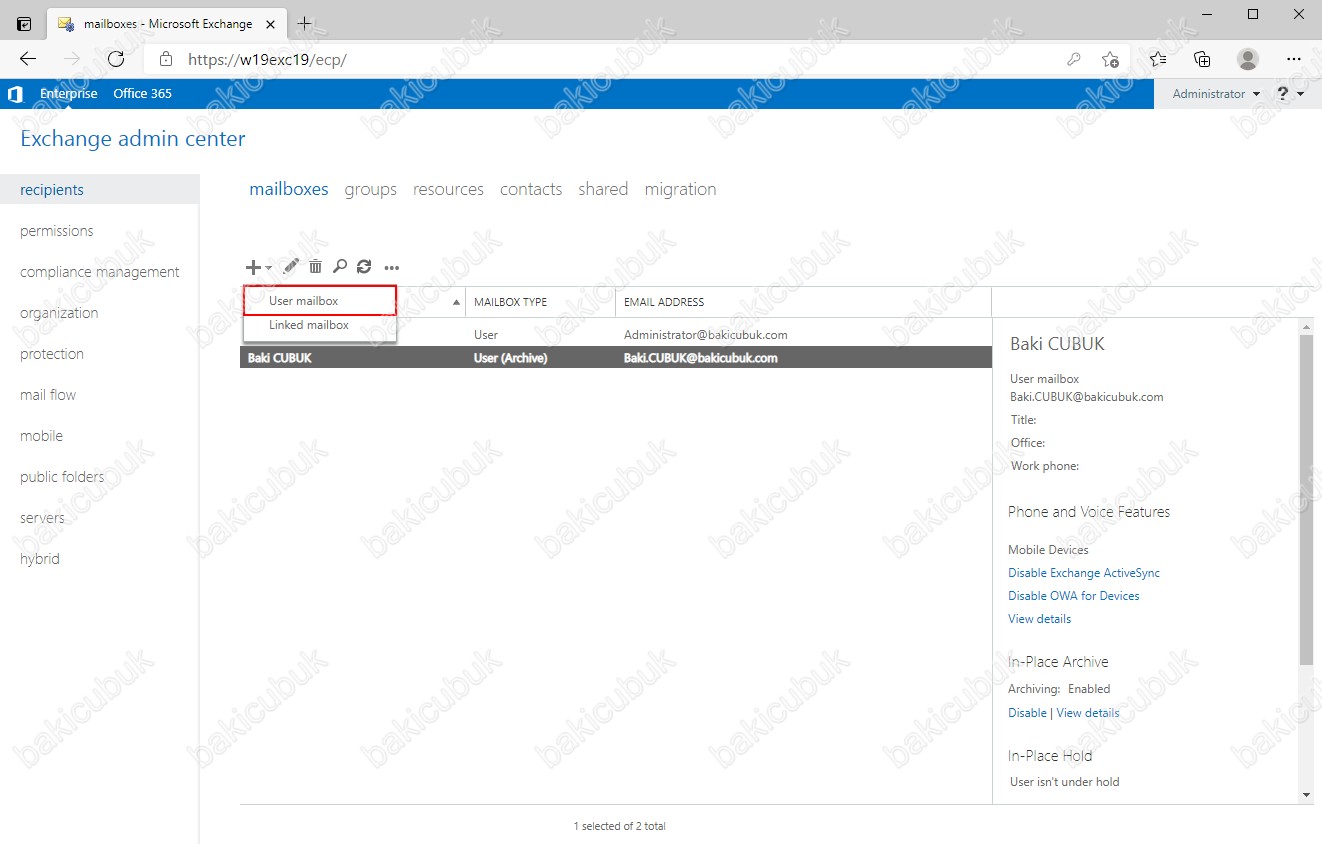Open browser settings and more menu
This screenshot has height=859, width=1322.
(x=1295, y=59)
